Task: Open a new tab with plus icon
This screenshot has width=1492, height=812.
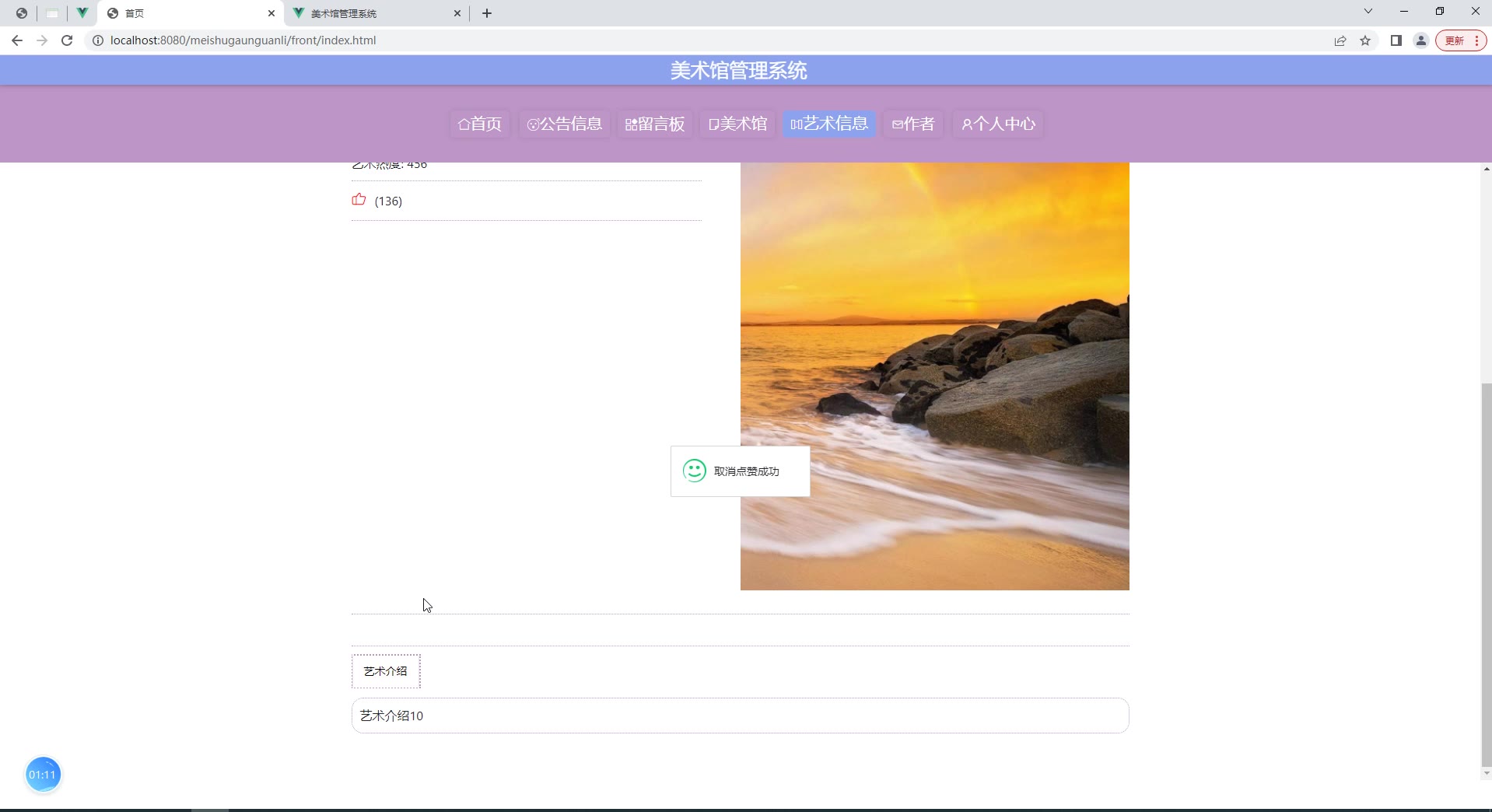Action: 487,13
